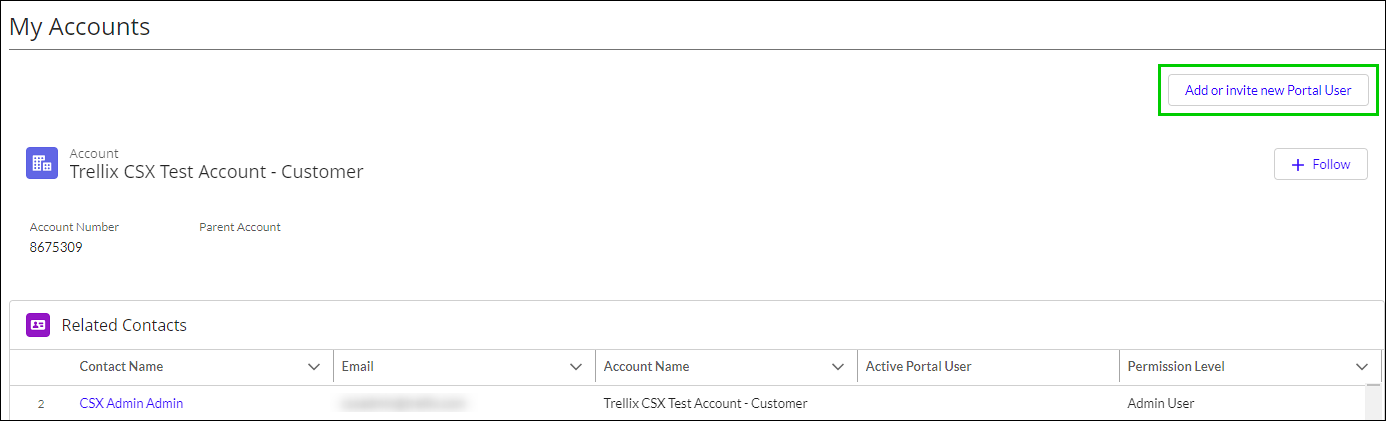Screen dimensions: 1386x421
Task: Sort by the Email header label
Action: [357, 367]
